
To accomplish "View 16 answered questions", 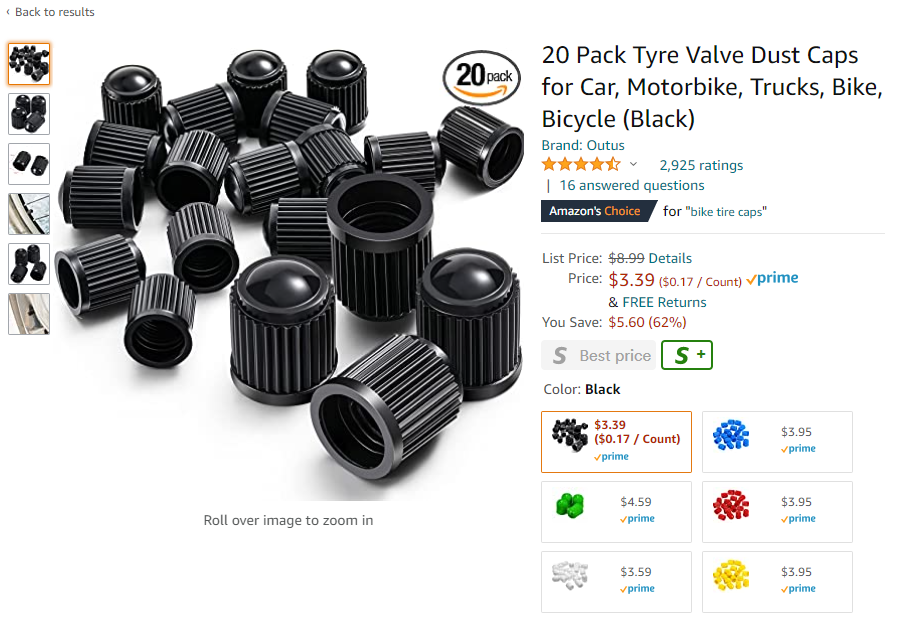I will click(632, 185).
